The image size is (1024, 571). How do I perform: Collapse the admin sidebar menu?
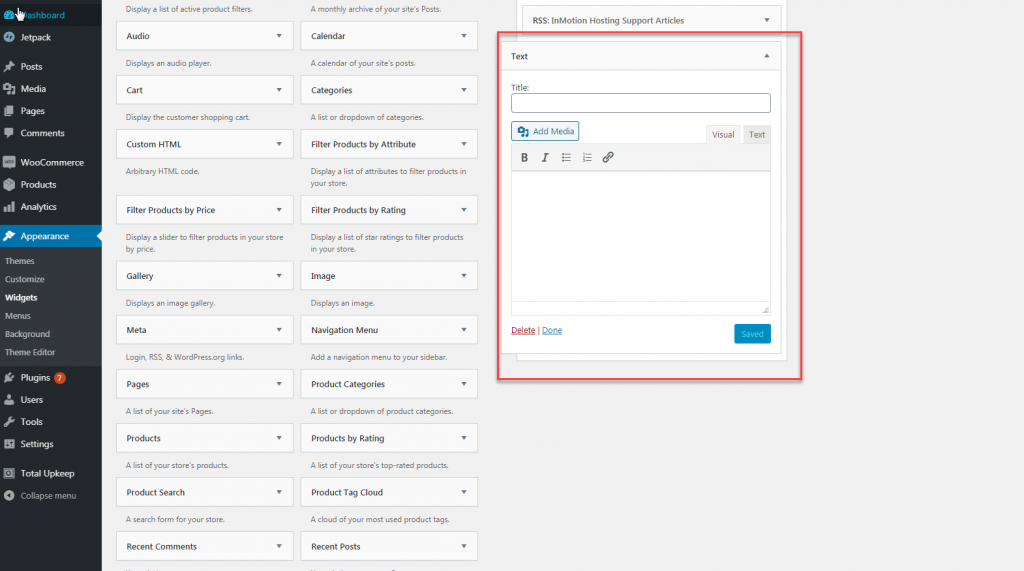[x=47, y=496]
